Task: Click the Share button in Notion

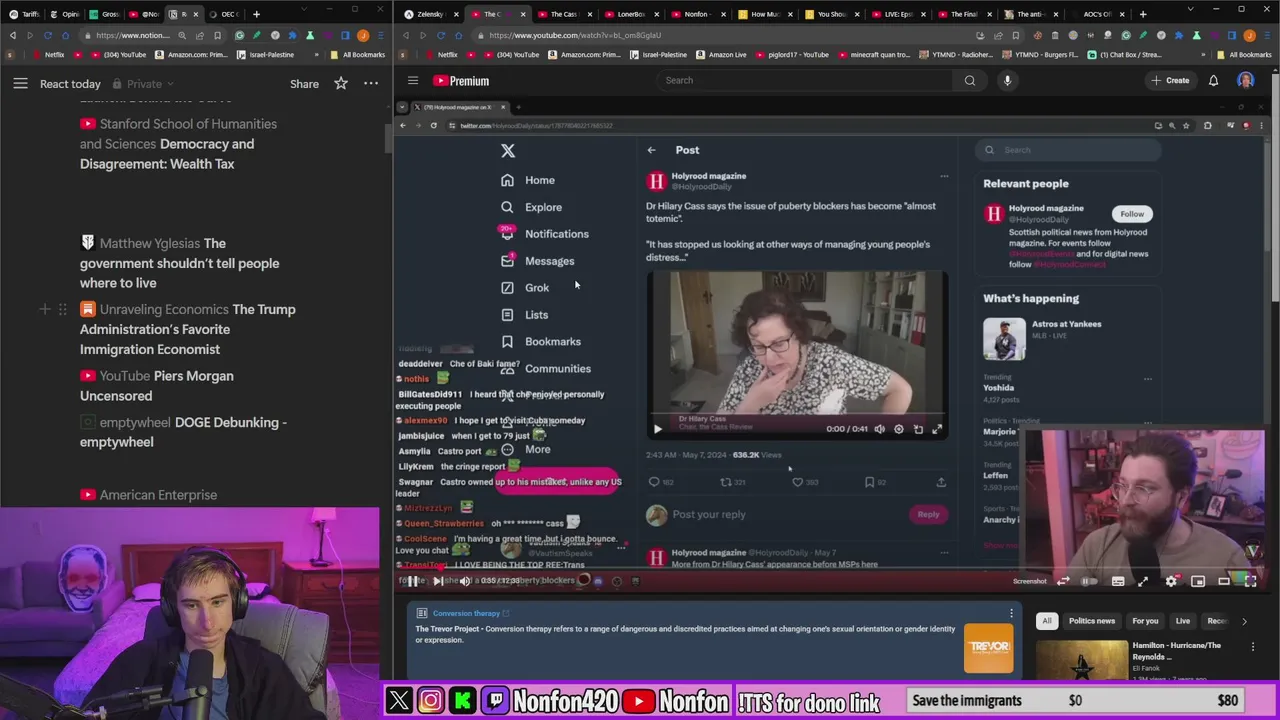Action: point(304,84)
